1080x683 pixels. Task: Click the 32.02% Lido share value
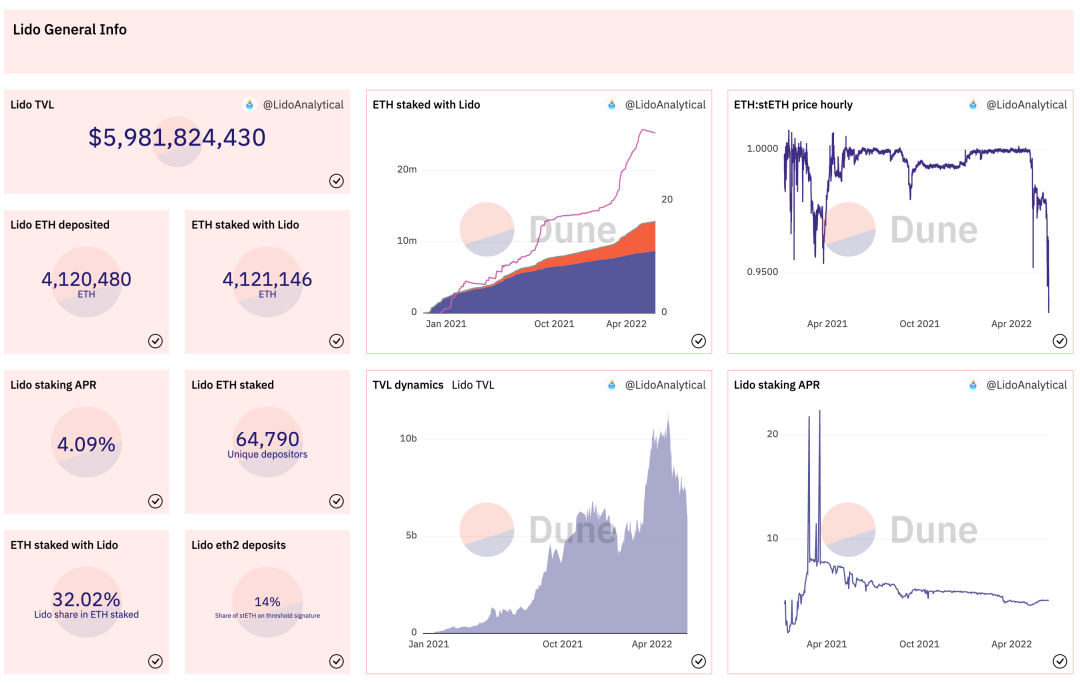point(86,599)
